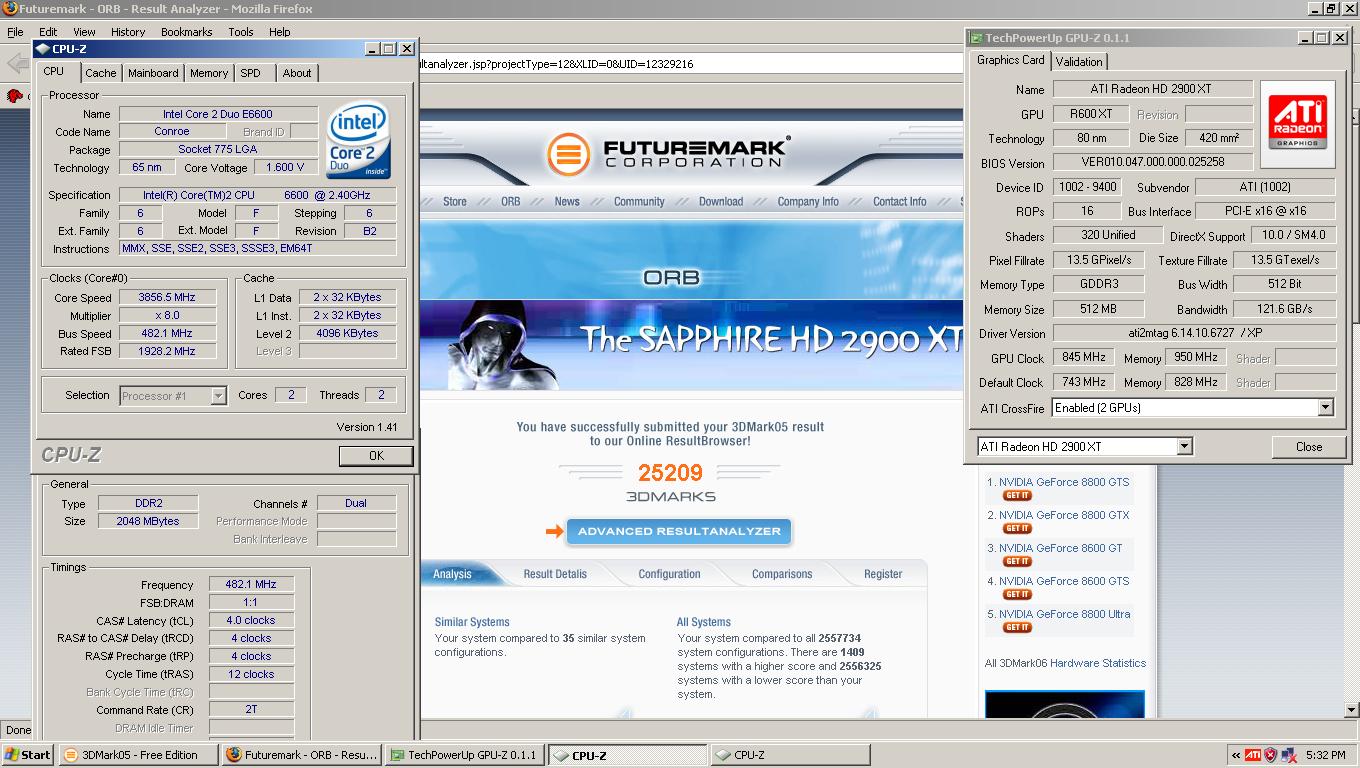This screenshot has height=768, width=1360.
Task: Click the GET IT badge under GeForce 8600 GT
Action: point(1017,561)
